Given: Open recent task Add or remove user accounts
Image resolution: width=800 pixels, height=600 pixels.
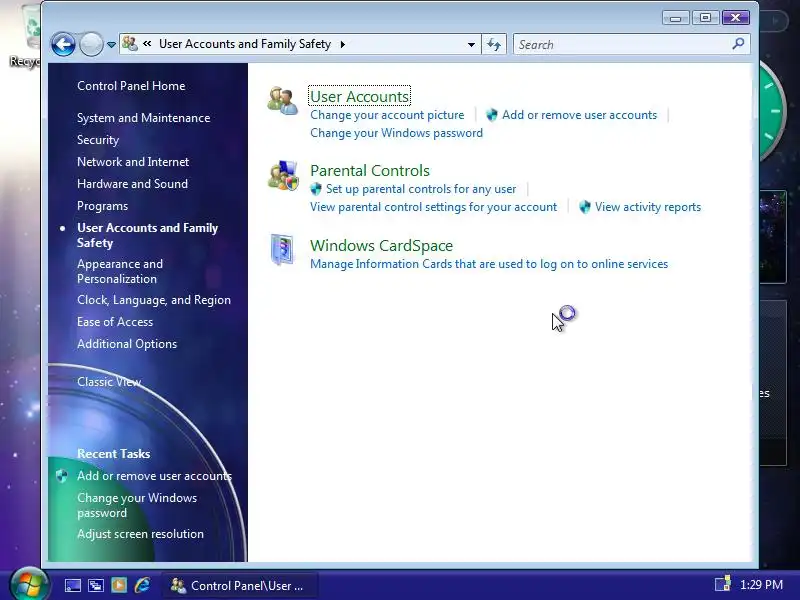Looking at the screenshot, I should [155, 476].
